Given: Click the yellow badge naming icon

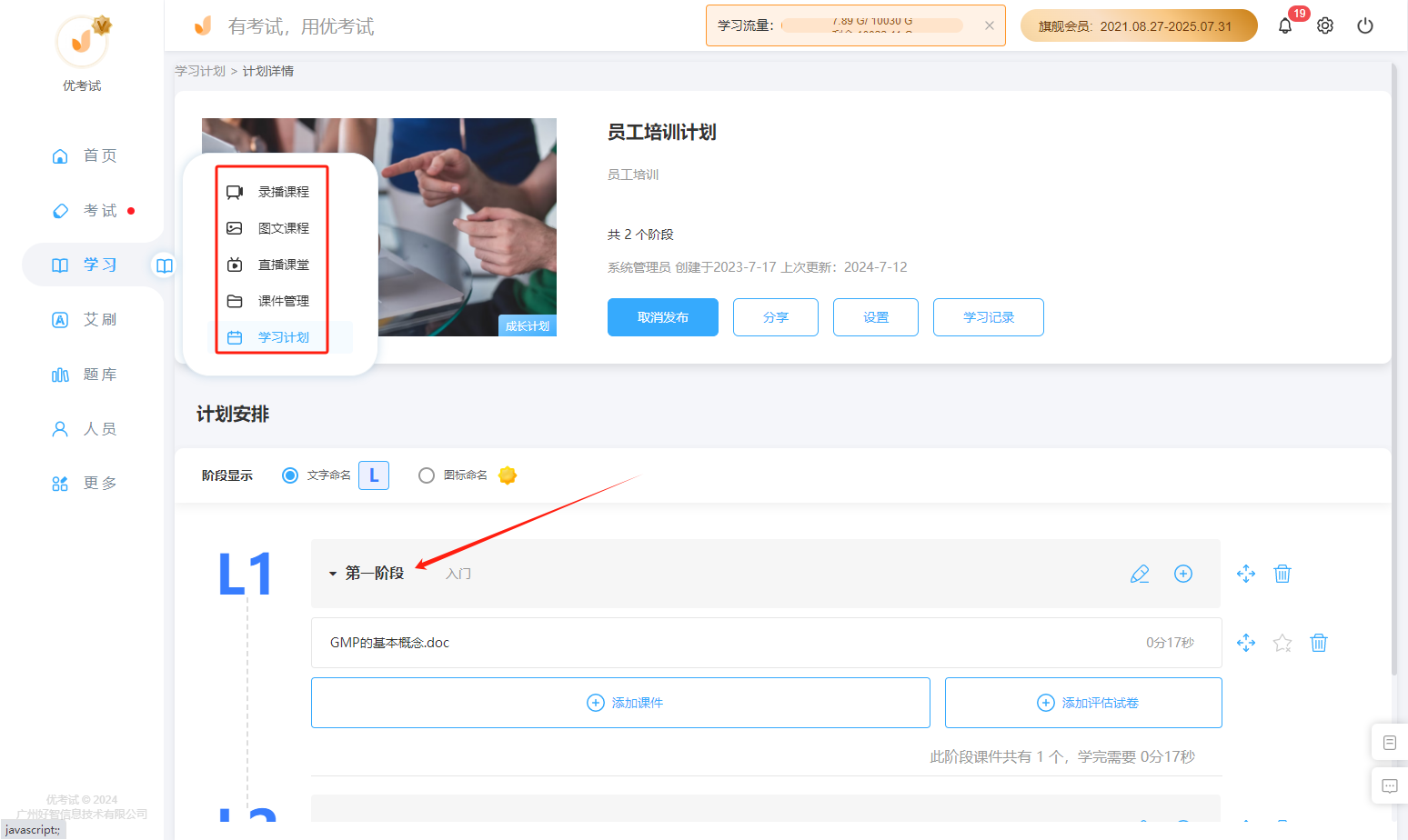Looking at the screenshot, I should (x=508, y=475).
